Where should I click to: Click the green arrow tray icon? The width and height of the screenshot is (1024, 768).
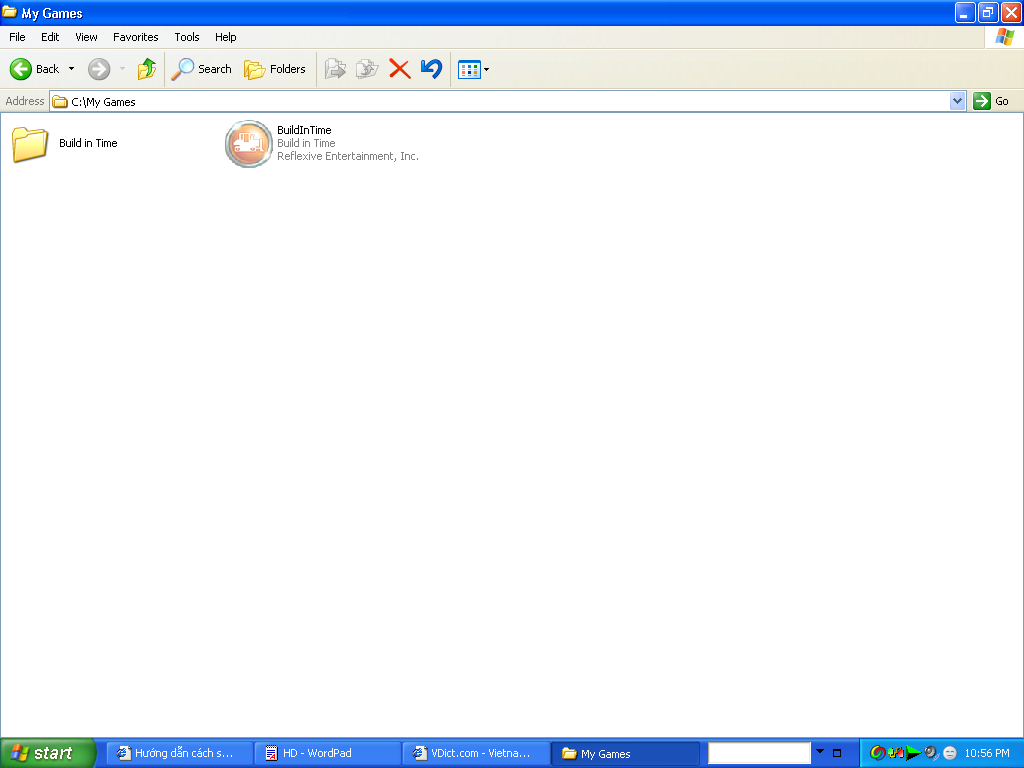coord(913,753)
